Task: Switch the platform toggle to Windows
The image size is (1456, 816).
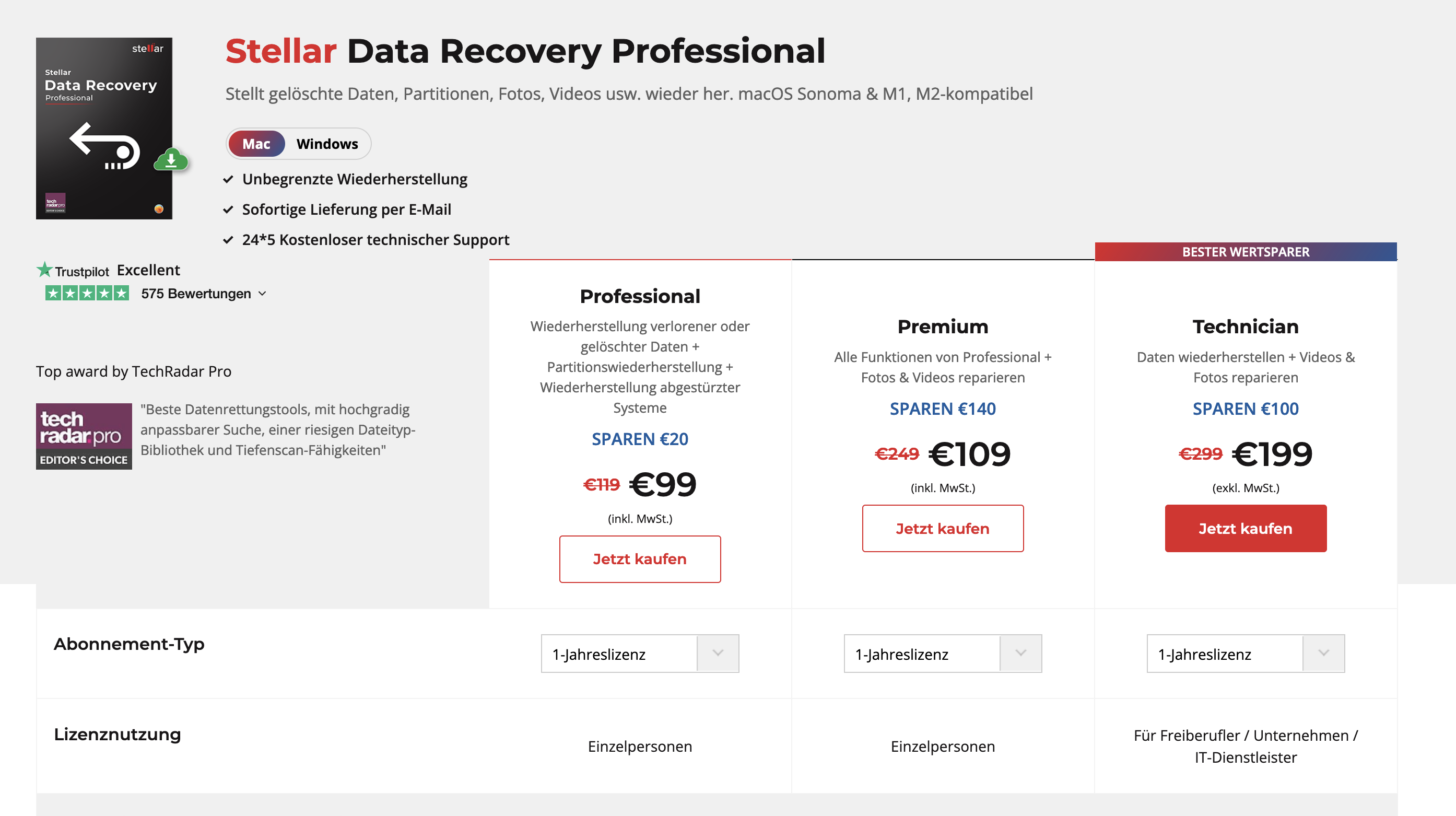Action: (327, 144)
